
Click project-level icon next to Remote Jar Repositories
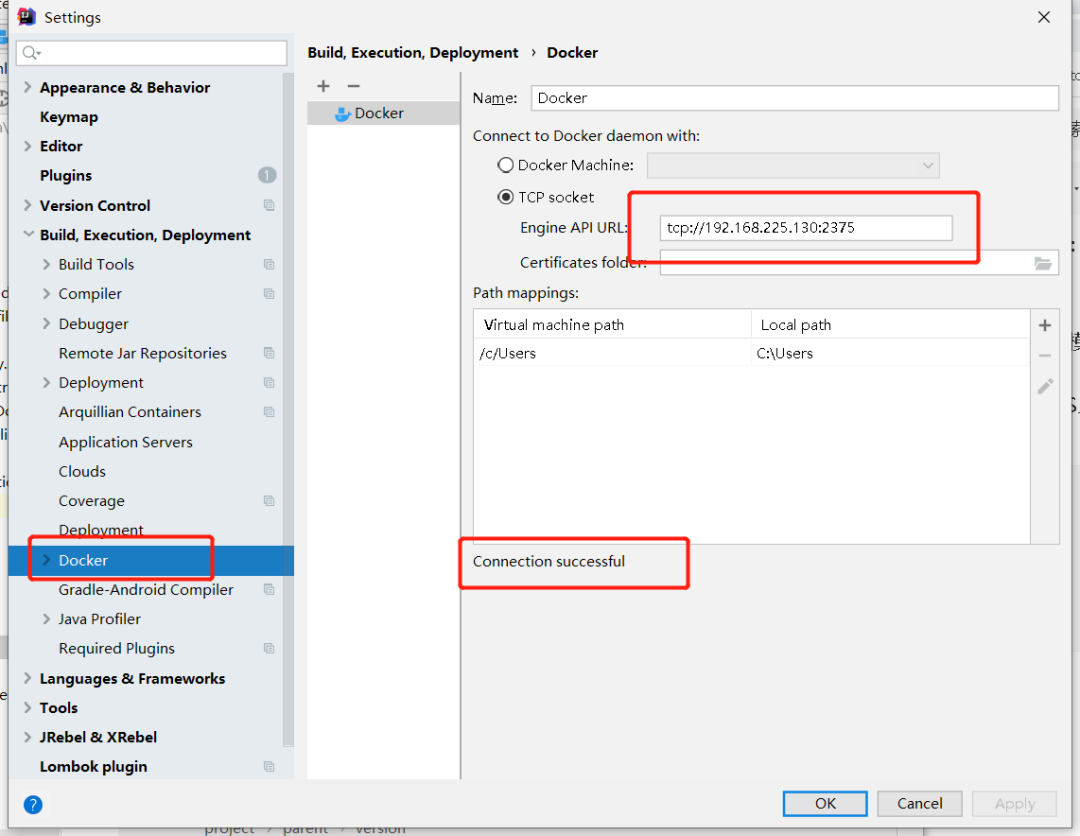click(269, 353)
